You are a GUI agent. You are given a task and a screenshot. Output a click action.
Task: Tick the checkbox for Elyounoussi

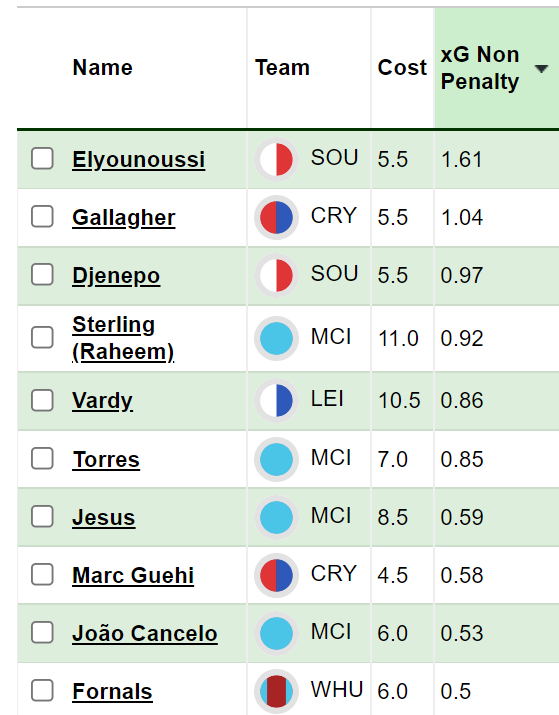click(x=42, y=159)
